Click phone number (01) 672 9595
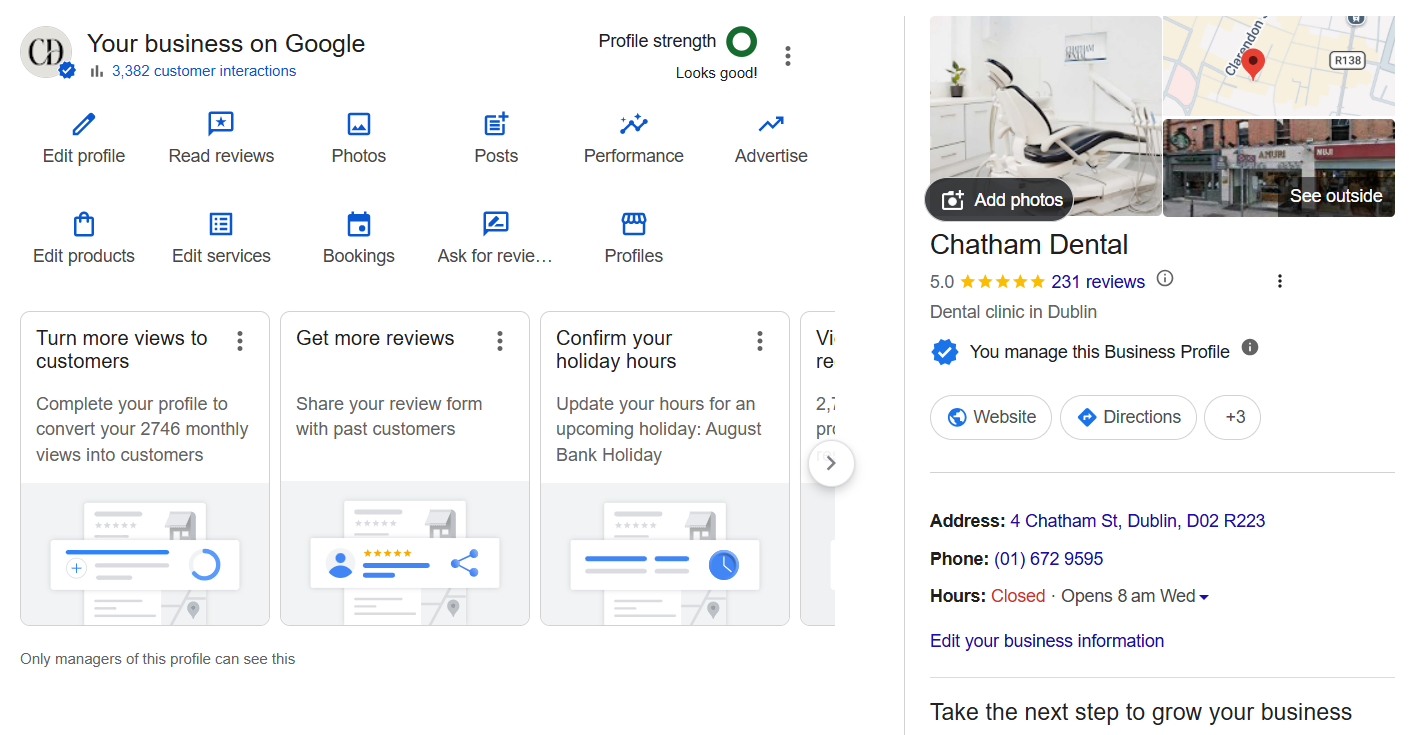Screen dimensions: 1425x735 tap(1049, 559)
